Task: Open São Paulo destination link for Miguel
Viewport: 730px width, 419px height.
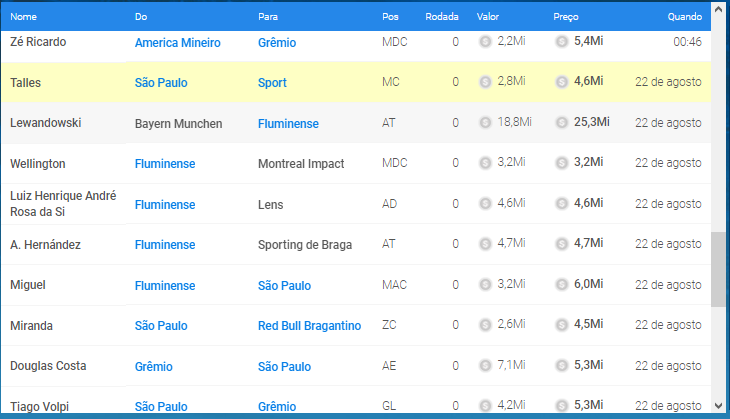Action: pyautogui.click(x=284, y=285)
